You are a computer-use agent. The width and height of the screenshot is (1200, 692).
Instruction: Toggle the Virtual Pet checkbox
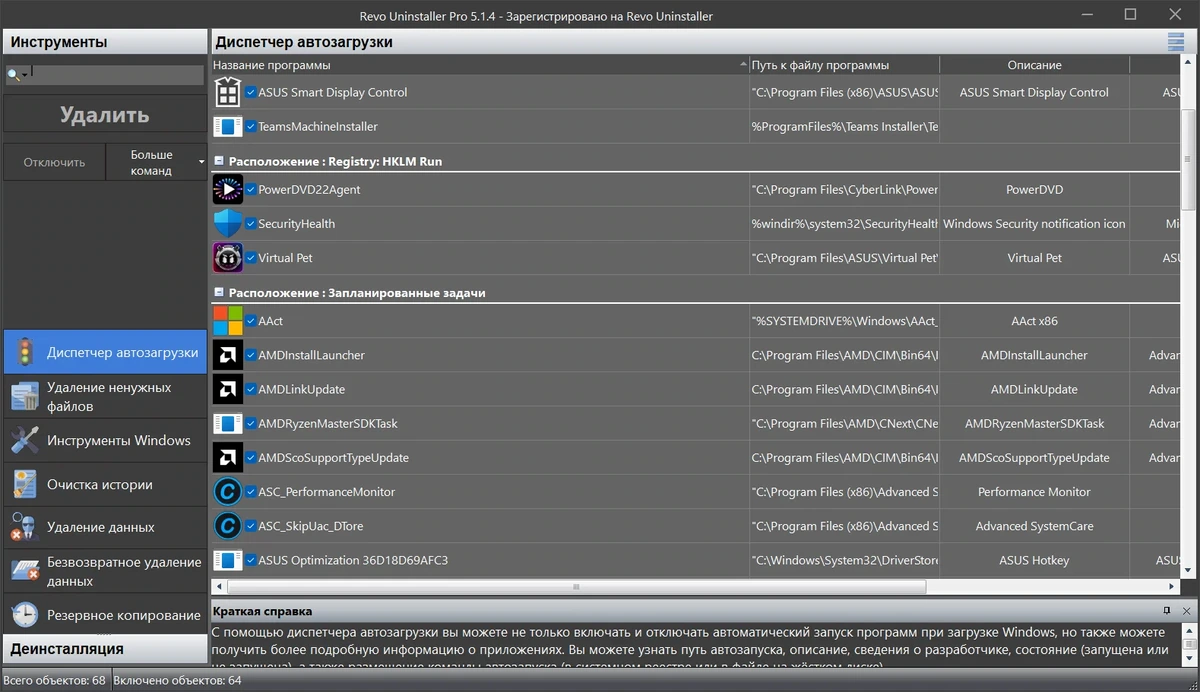point(251,258)
